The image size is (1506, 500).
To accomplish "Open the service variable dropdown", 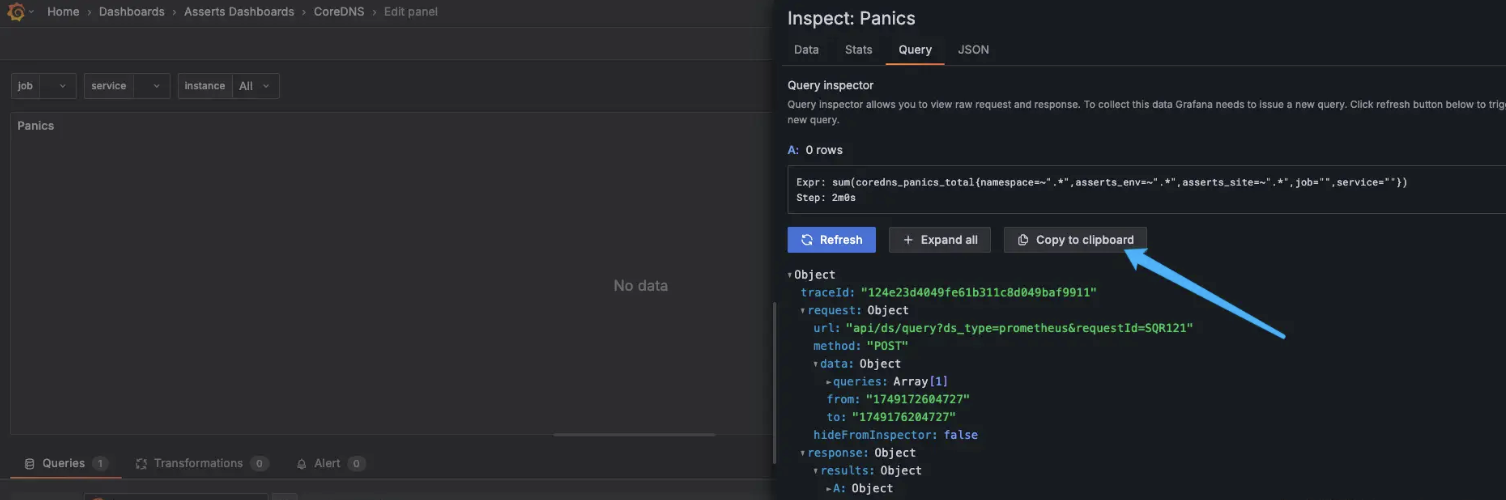I will click(127, 86).
